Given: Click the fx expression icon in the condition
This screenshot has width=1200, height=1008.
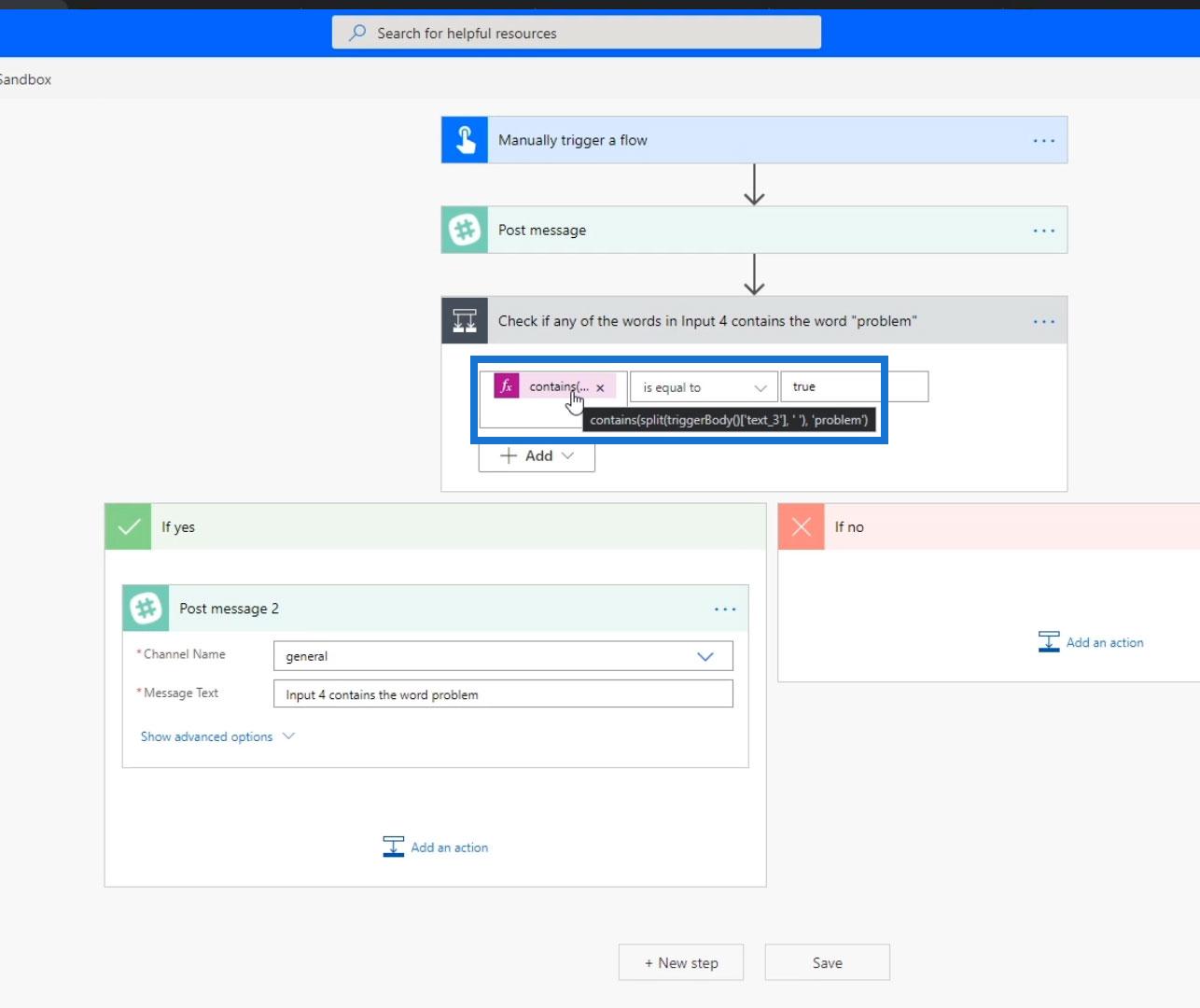Looking at the screenshot, I should point(507,386).
